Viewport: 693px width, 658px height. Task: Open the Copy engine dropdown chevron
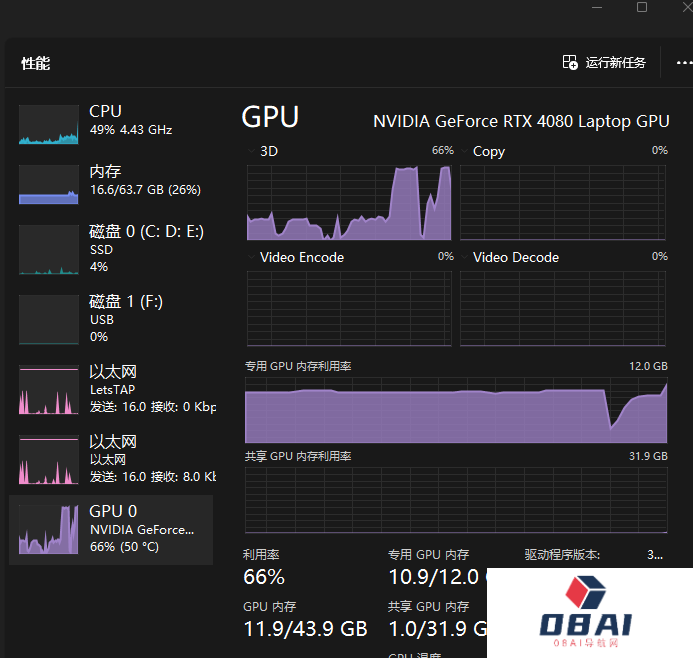pos(464,151)
